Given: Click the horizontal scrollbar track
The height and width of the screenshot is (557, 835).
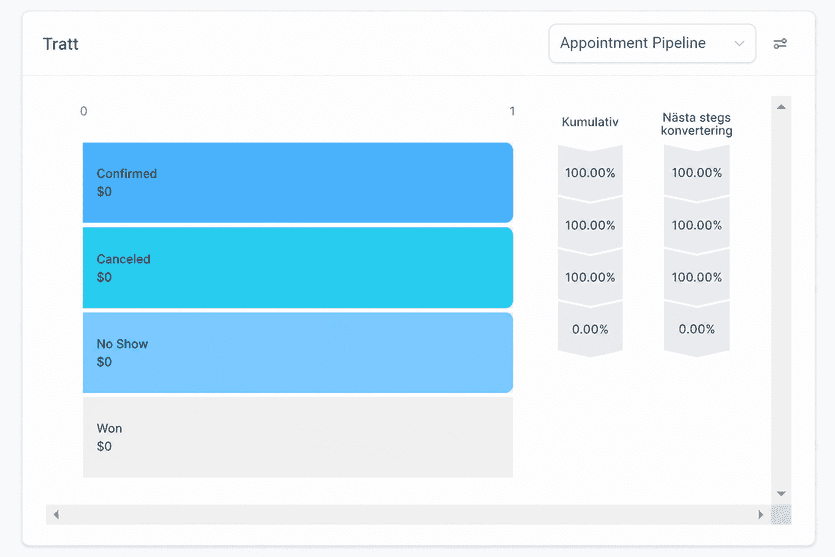Looking at the screenshot, I should click(408, 514).
